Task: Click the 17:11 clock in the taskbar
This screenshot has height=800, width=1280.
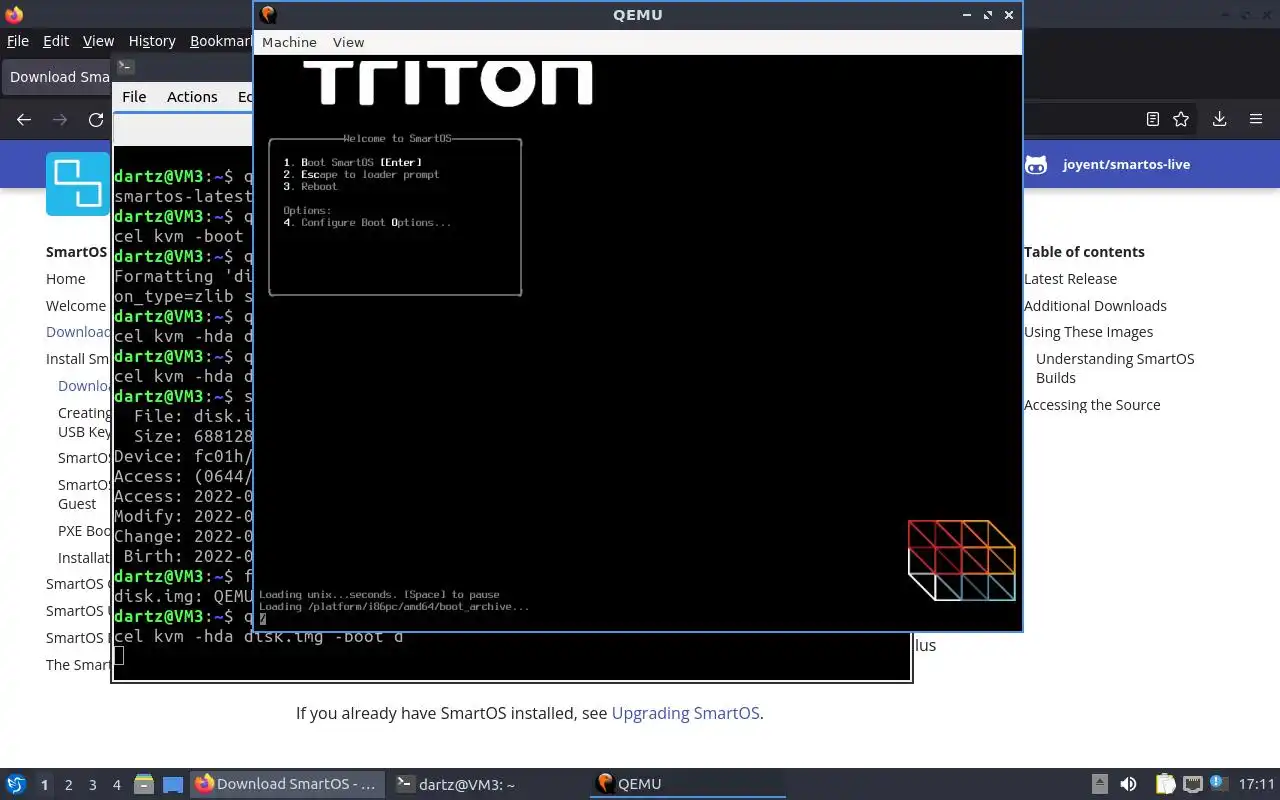Action: (1256, 784)
